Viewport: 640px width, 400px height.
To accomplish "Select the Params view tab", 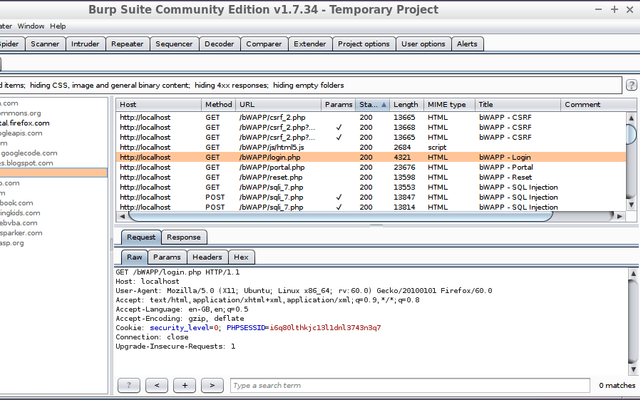I will (167, 257).
